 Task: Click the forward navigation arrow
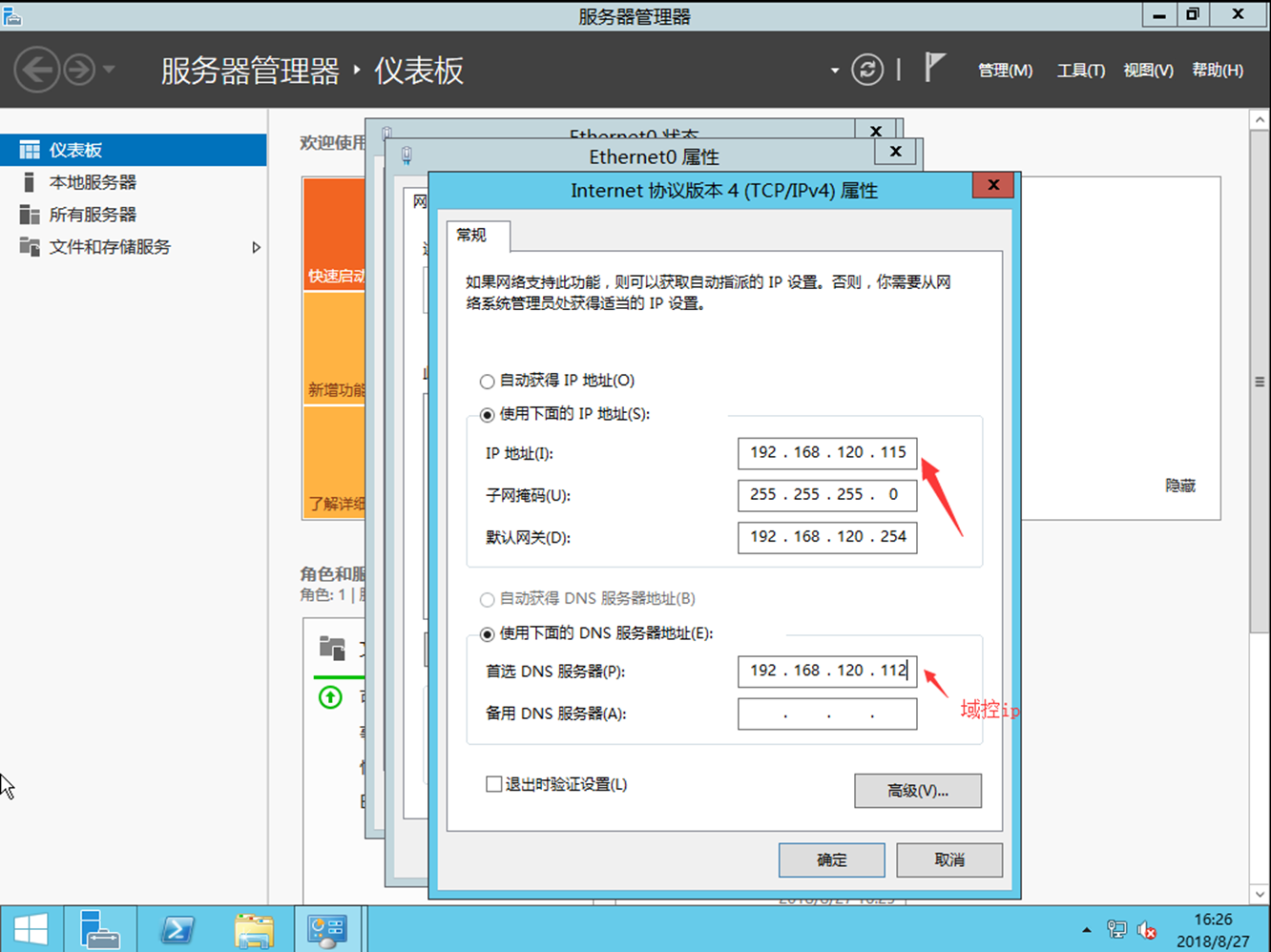(79, 70)
